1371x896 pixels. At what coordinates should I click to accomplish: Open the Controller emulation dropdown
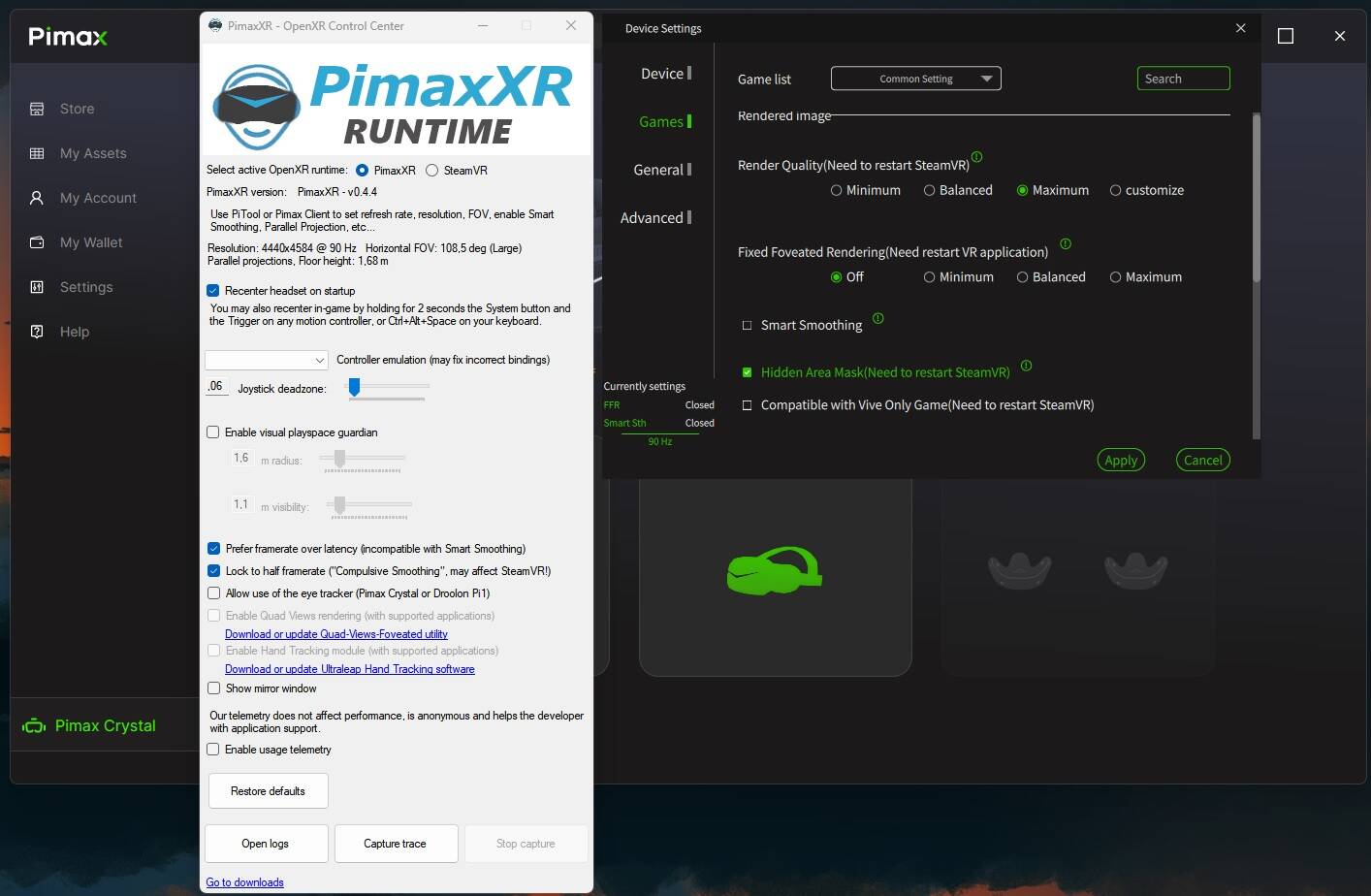(x=267, y=359)
